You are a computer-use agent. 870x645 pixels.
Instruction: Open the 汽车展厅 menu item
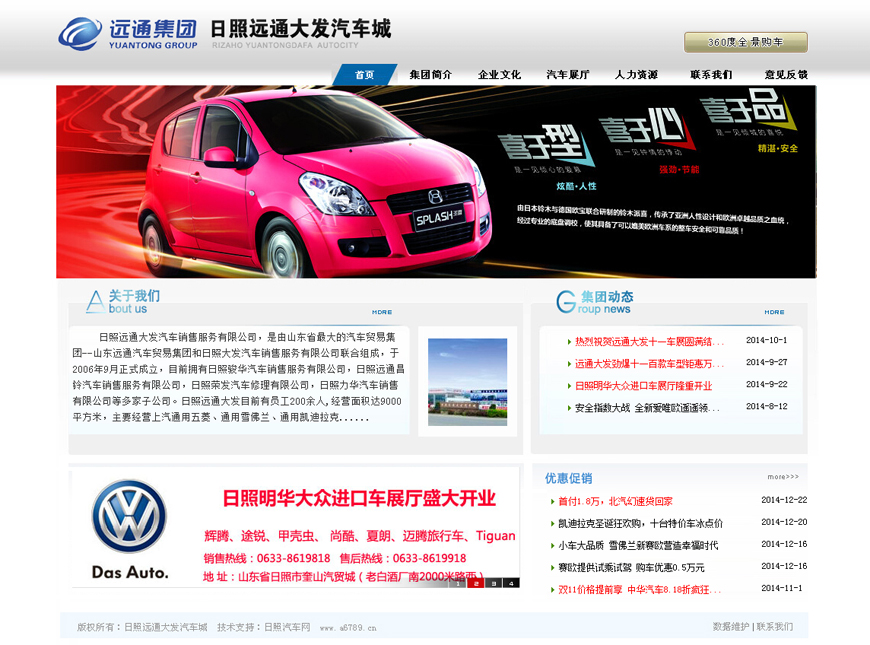568,74
